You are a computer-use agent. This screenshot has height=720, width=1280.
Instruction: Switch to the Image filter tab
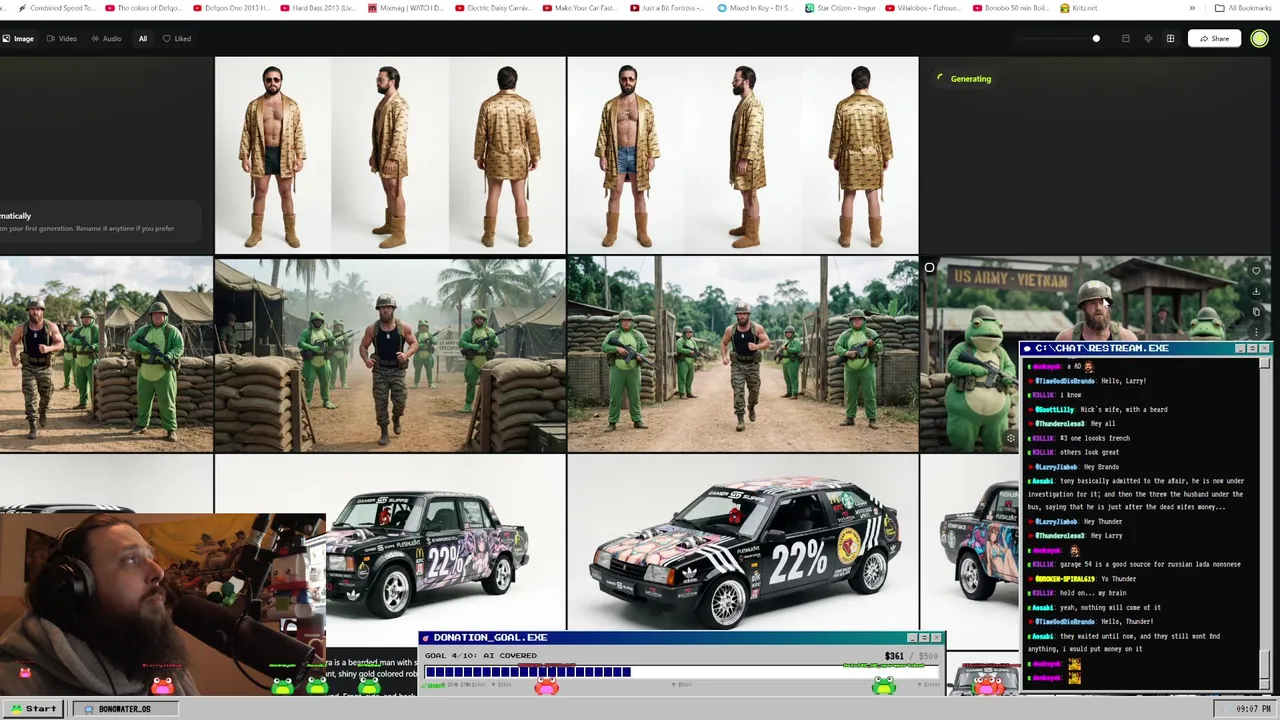tap(18, 39)
